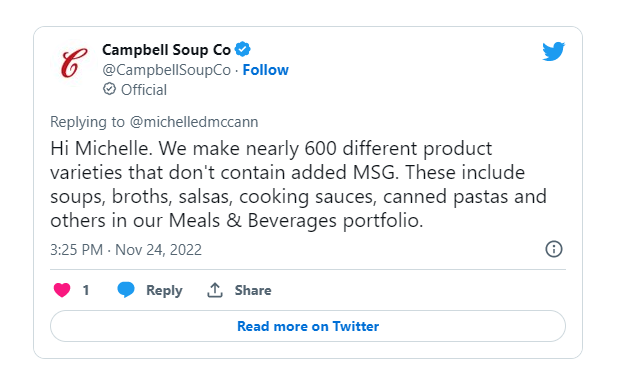Click the share upload arrow icon
This screenshot has width=623, height=376.
pyautogui.click(x=215, y=290)
